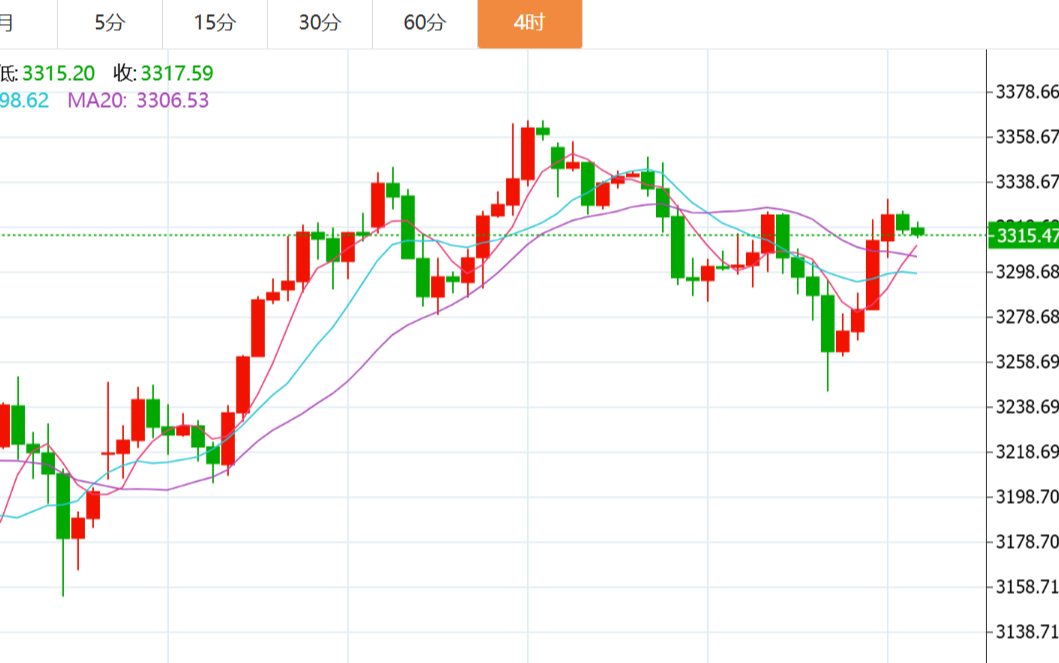Click the green current price tag 3315.47
This screenshot has height=663, width=1059.
click(1024, 235)
